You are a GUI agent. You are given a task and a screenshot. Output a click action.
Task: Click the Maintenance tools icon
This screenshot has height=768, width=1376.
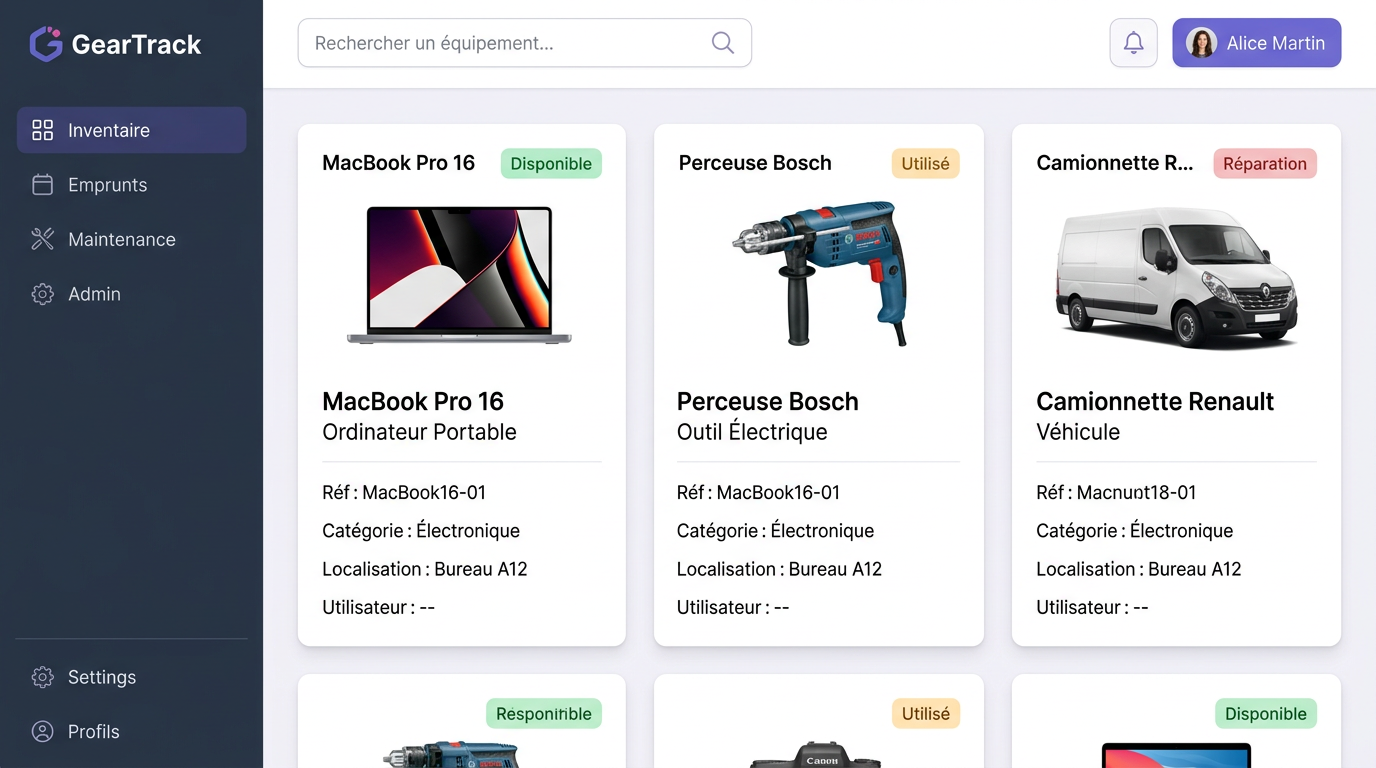(x=42, y=239)
